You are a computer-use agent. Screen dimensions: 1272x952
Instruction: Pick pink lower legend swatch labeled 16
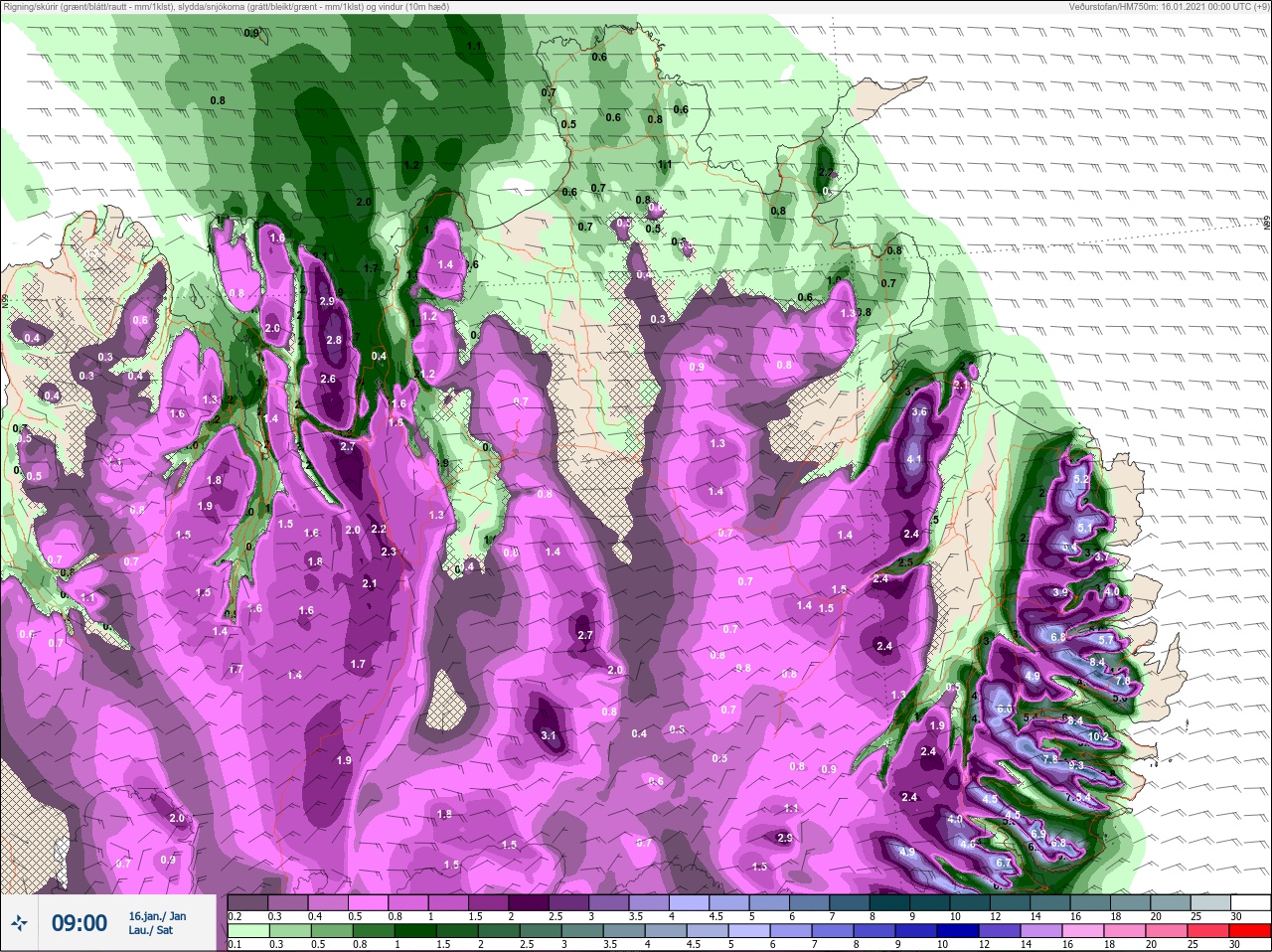tap(1083, 931)
